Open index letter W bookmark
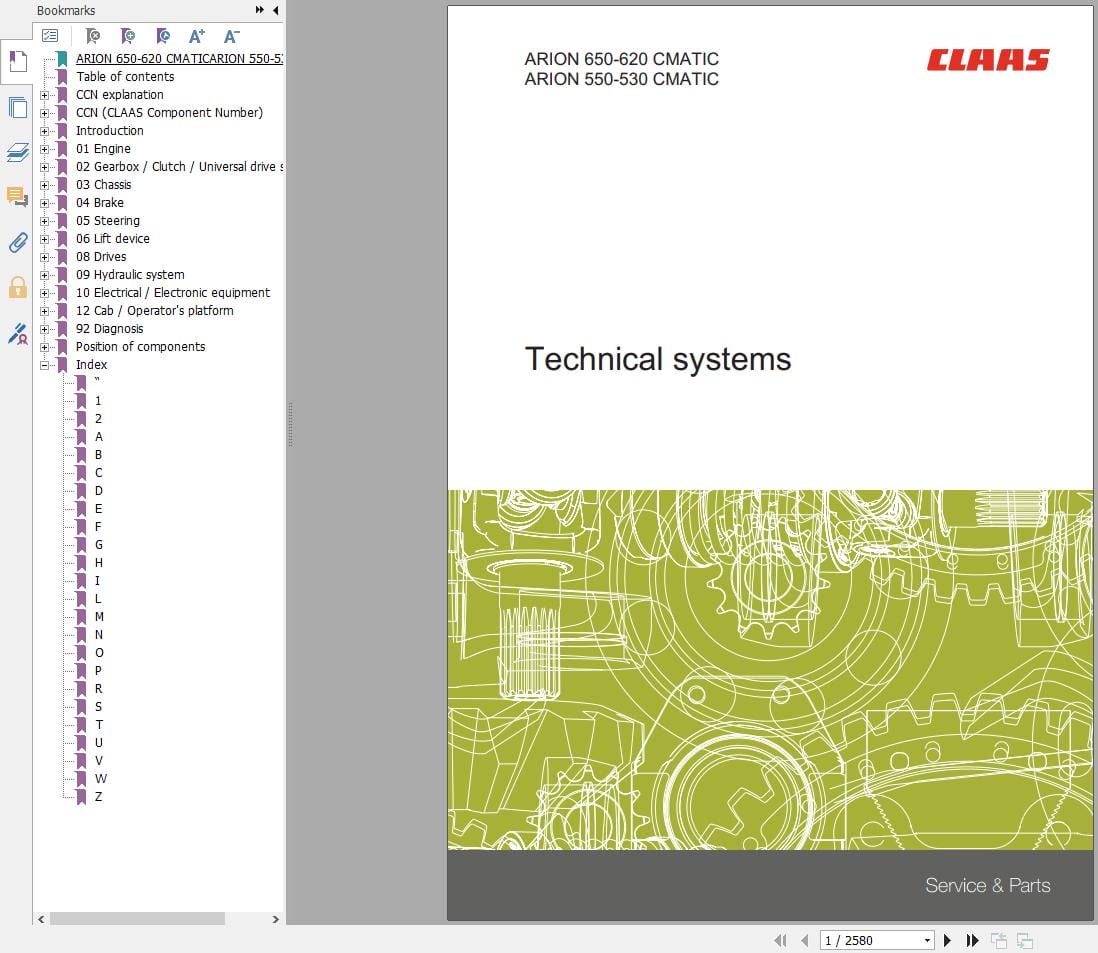The image size is (1098, 953). [x=101, y=779]
